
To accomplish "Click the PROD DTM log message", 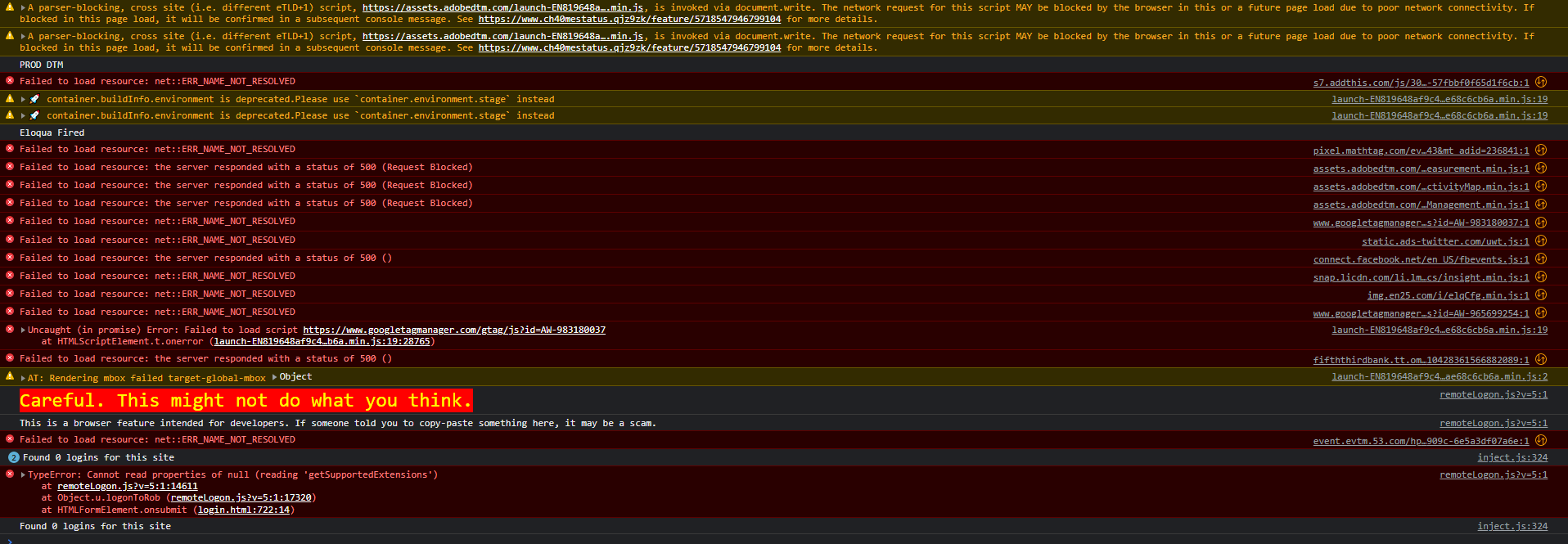I will [x=42, y=65].
